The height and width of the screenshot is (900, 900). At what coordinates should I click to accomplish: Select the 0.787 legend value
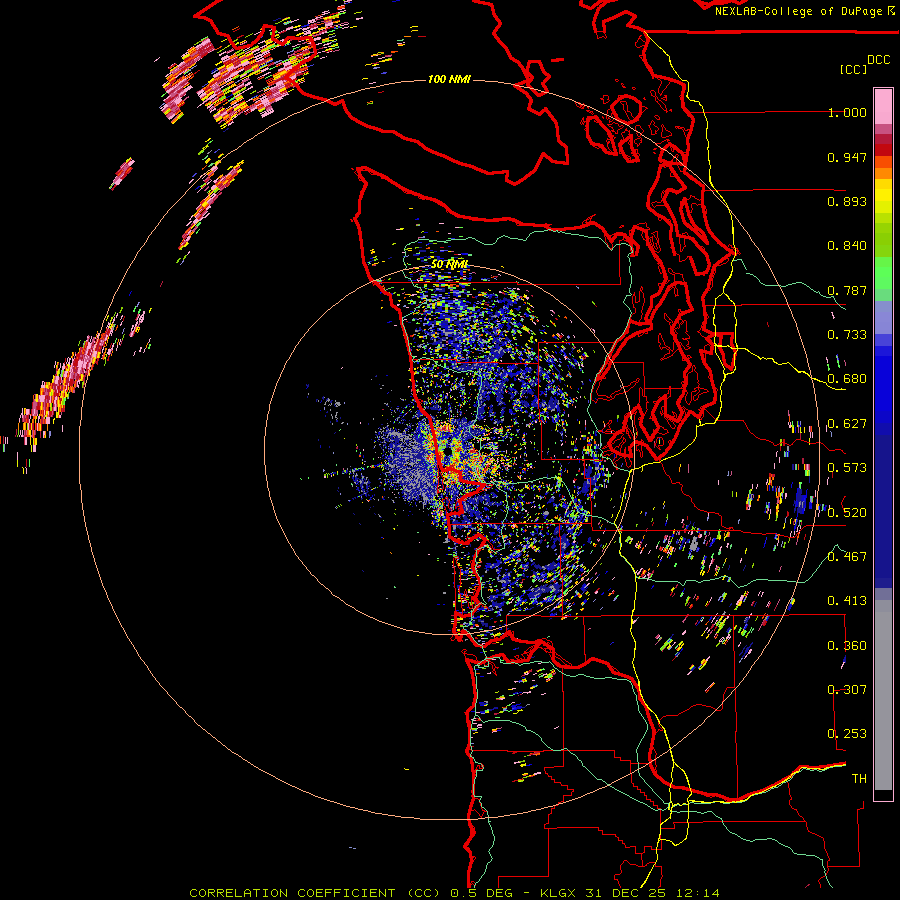(847, 290)
